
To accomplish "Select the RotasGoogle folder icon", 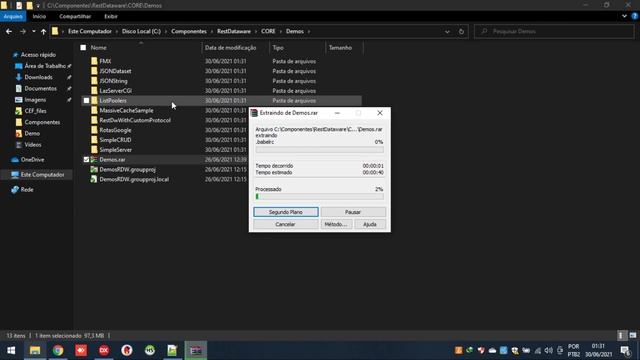I will (94, 130).
